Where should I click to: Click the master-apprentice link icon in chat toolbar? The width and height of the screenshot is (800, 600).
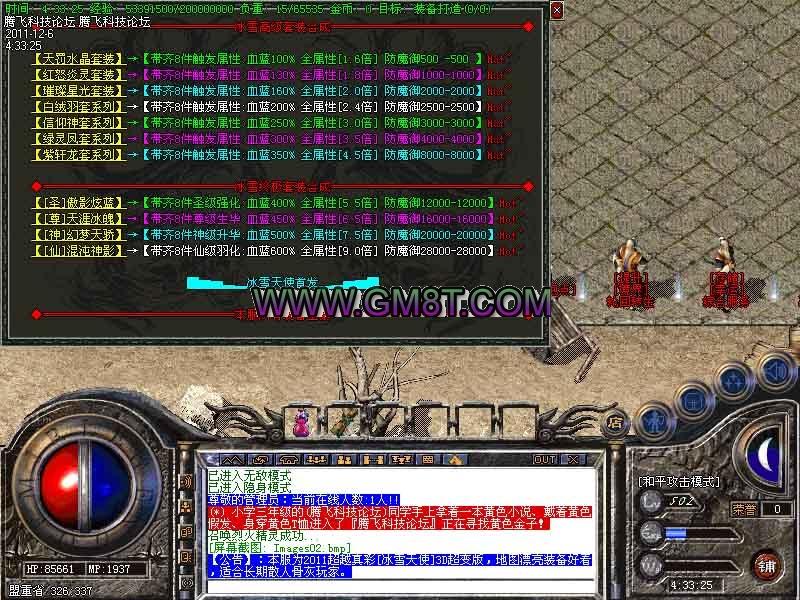(x=372, y=460)
